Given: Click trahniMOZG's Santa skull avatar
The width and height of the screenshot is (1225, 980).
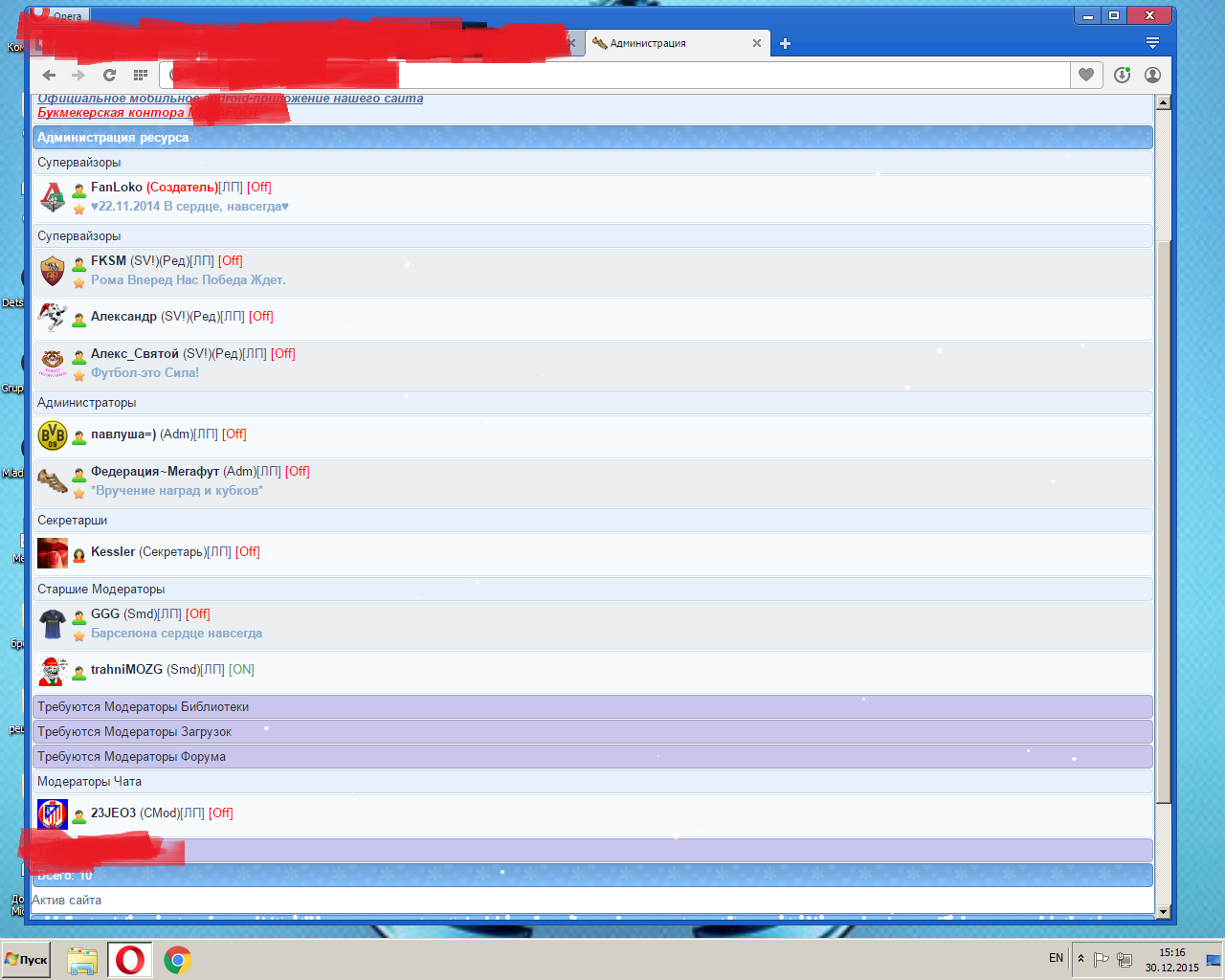Looking at the screenshot, I should 53,671.
